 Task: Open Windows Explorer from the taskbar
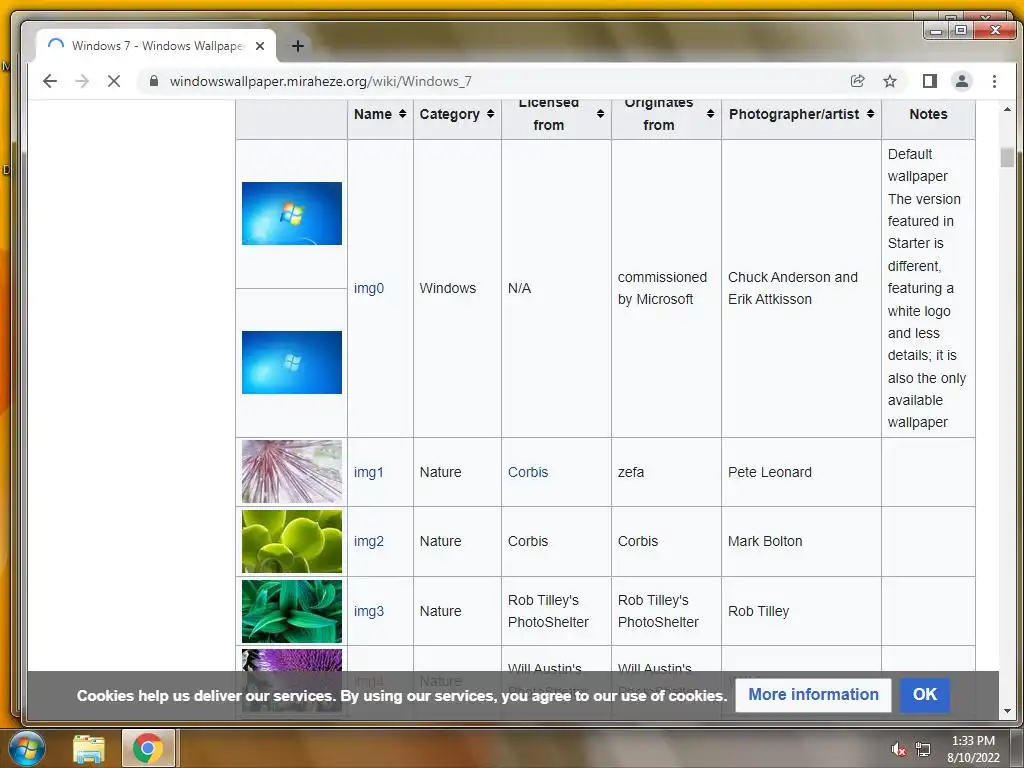click(89, 748)
